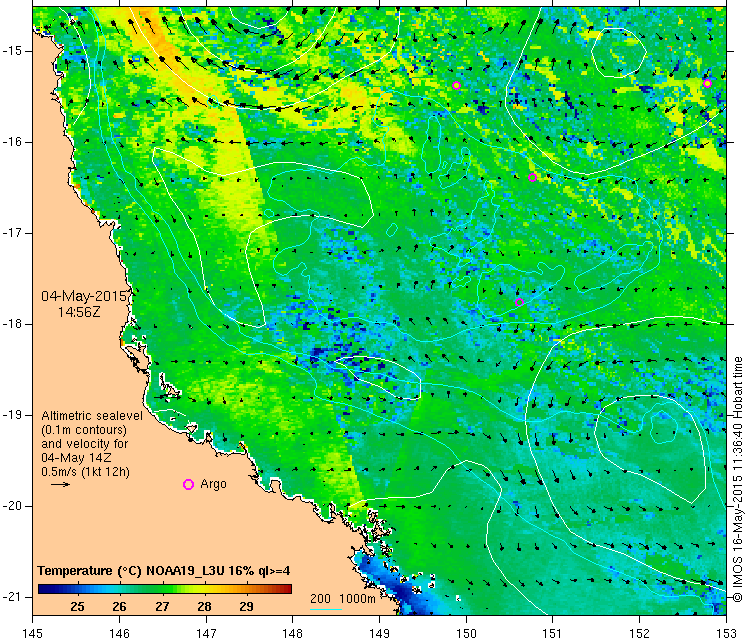Click the 'Altimetric sealevel' caption line

[x=92, y=416]
